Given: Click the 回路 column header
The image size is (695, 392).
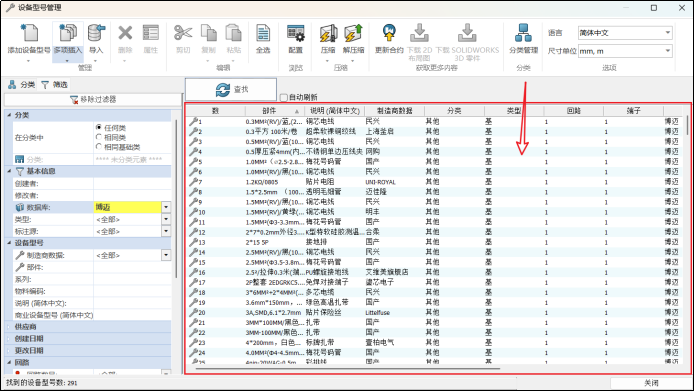Looking at the screenshot, I should 574,111.
